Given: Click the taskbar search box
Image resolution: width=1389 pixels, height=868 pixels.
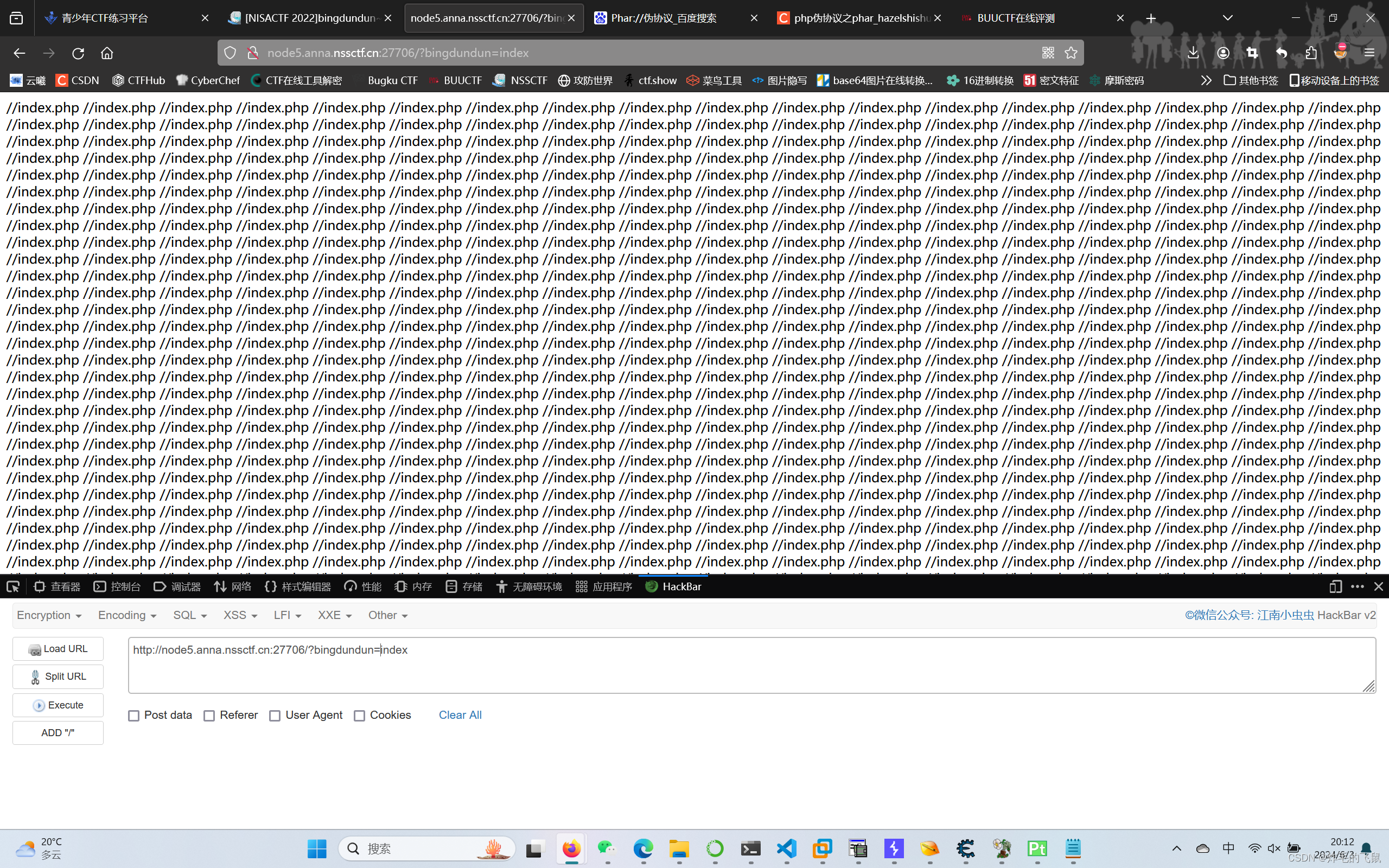Looking at the screenshot, I should tap(428, 848).
